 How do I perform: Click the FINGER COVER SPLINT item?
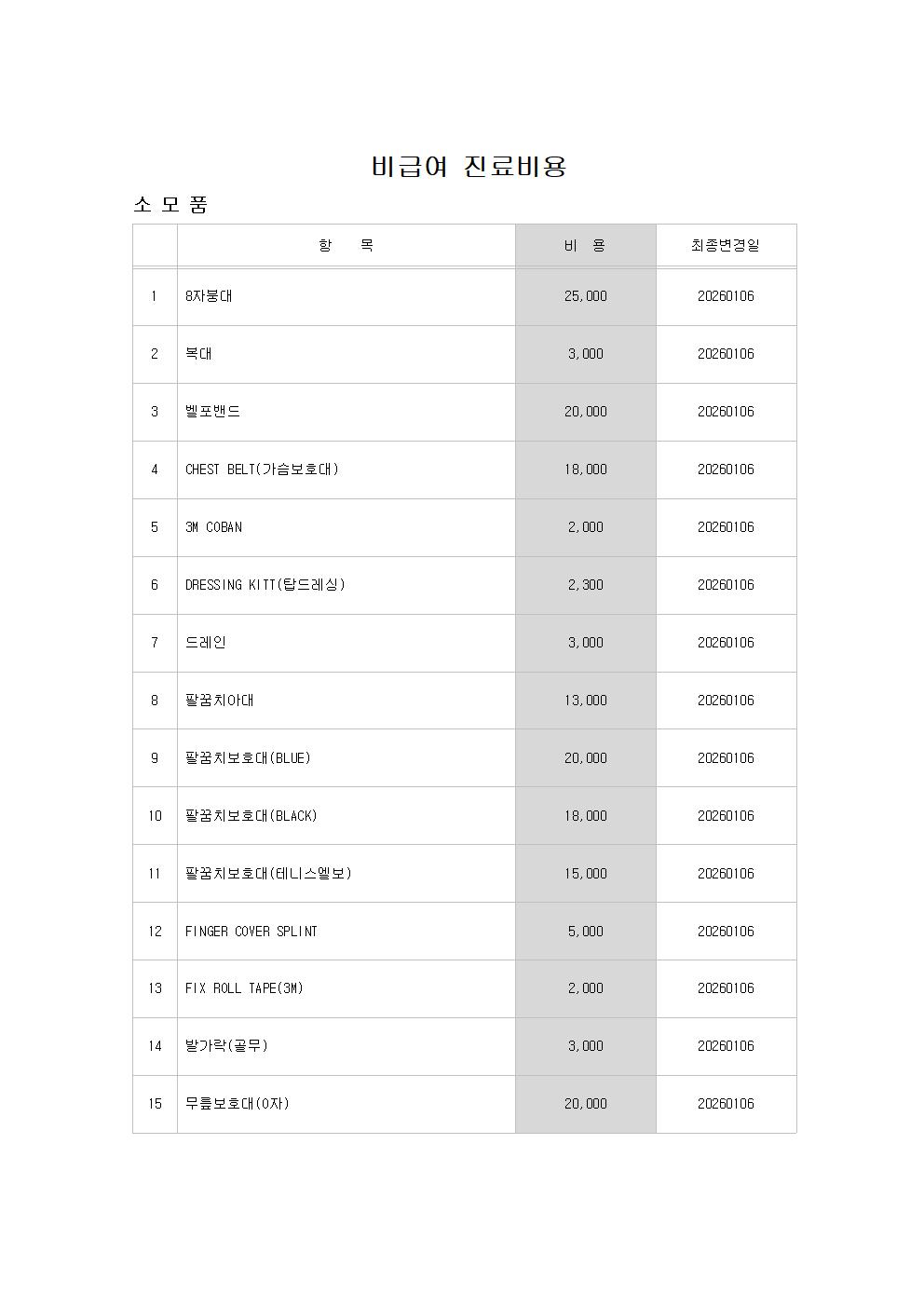(251, 932)
